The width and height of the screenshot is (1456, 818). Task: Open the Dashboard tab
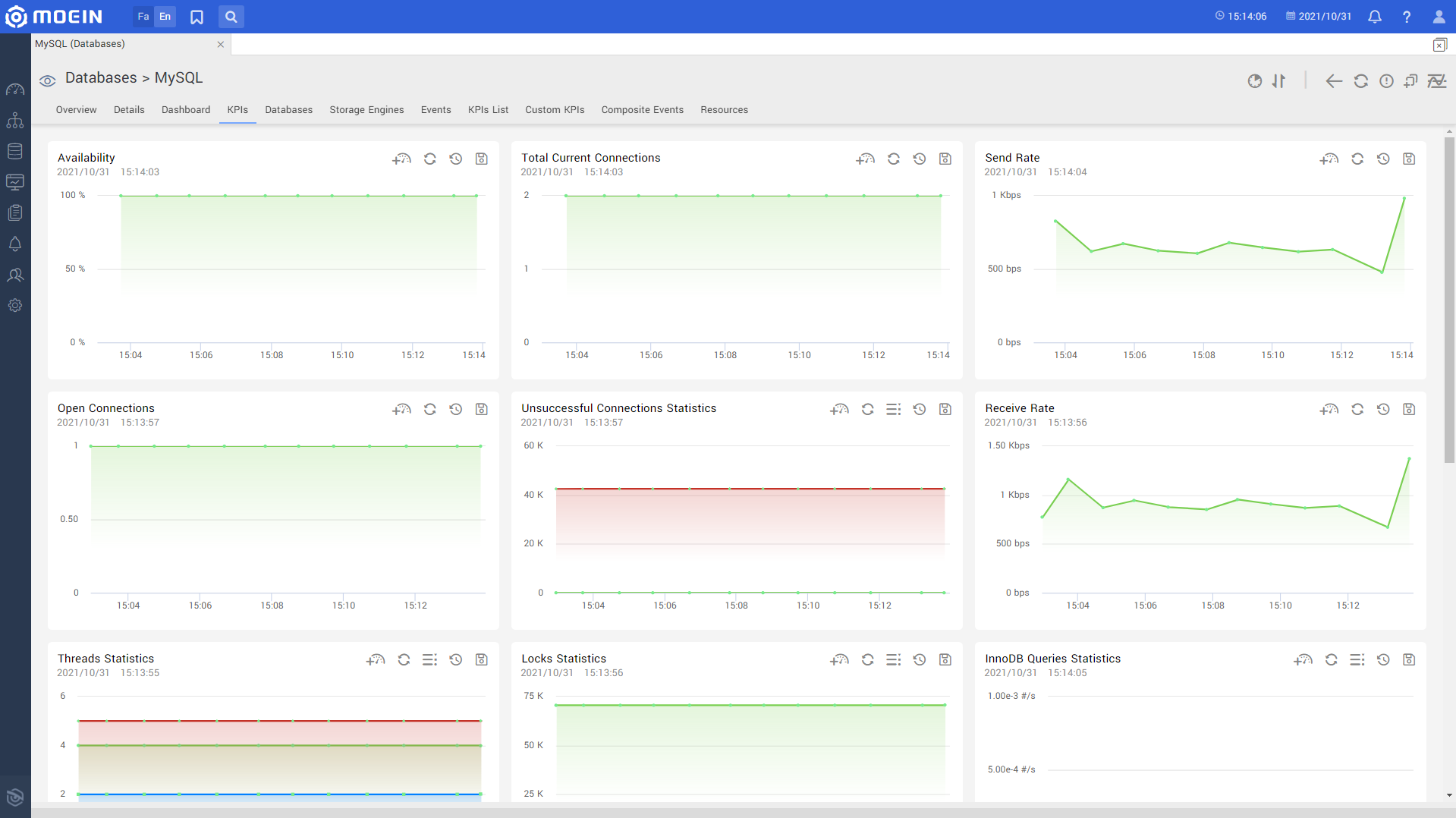tap(186, 110)
